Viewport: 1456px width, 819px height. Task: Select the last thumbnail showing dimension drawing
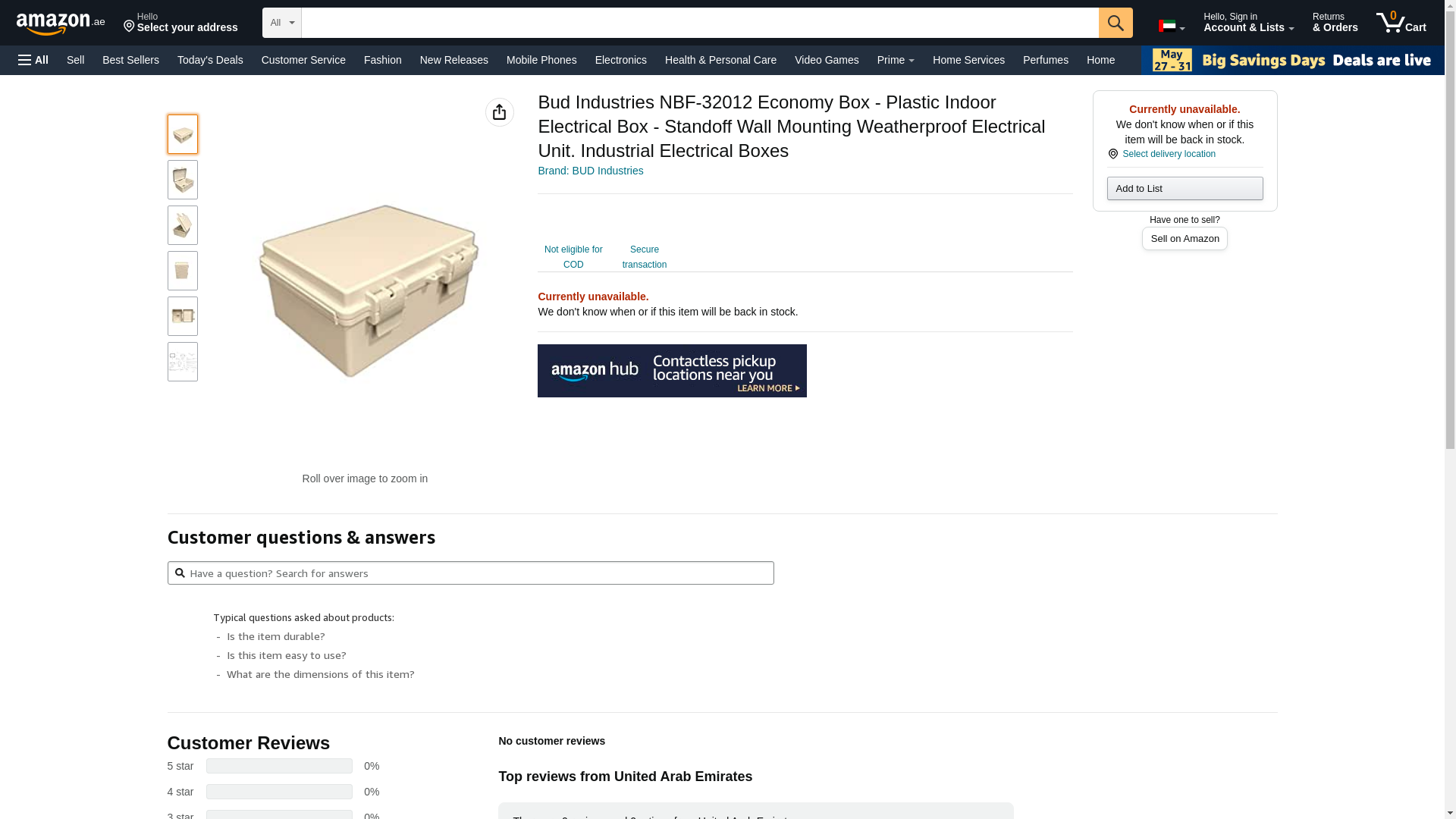pyautogui.click(x=183, y=362)
